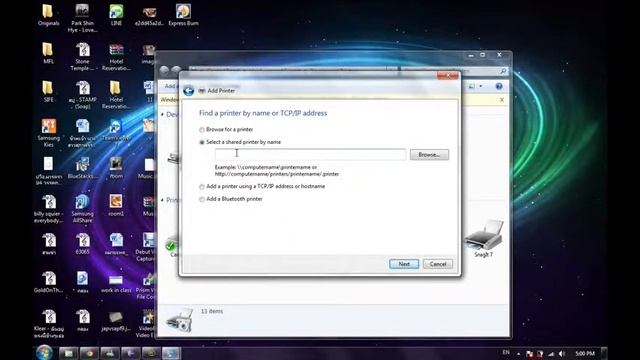Choose TCP/IP address or hostname option
The height and width of the screenshot is (360, 640).
click(262, 186)
